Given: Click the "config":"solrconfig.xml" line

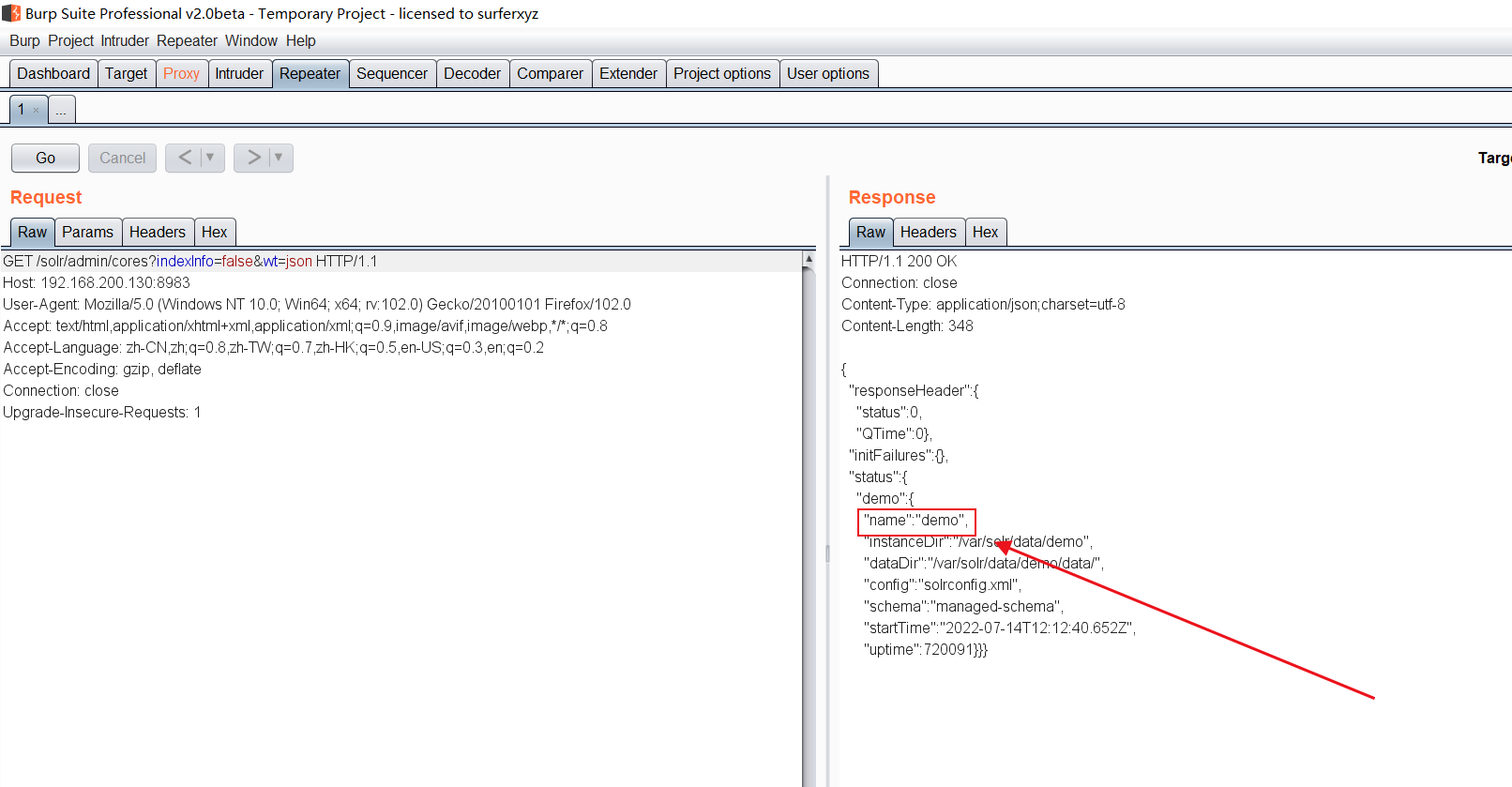Looking at the screenshot, I should click(943, 584).
